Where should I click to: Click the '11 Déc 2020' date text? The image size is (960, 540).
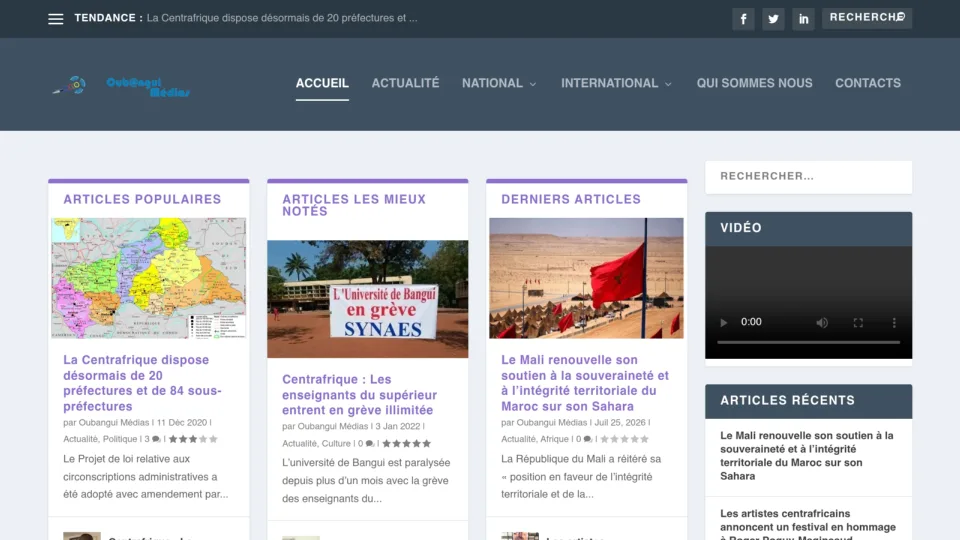click(182, 422)
